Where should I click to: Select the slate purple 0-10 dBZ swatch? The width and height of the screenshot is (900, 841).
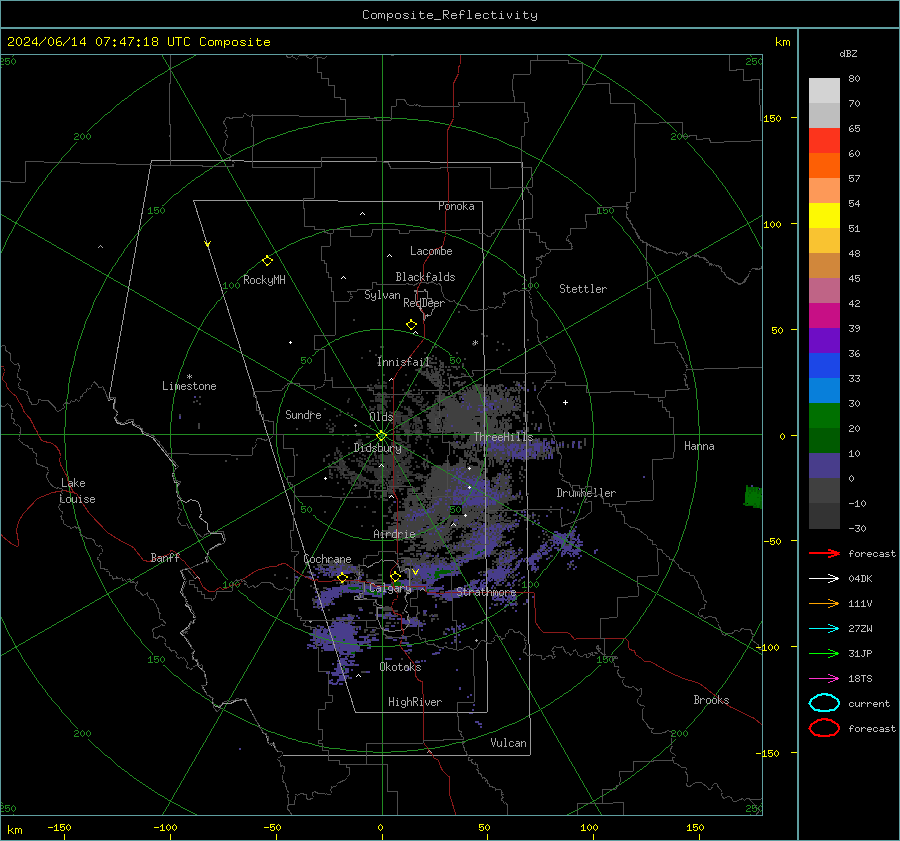(824, 466)
